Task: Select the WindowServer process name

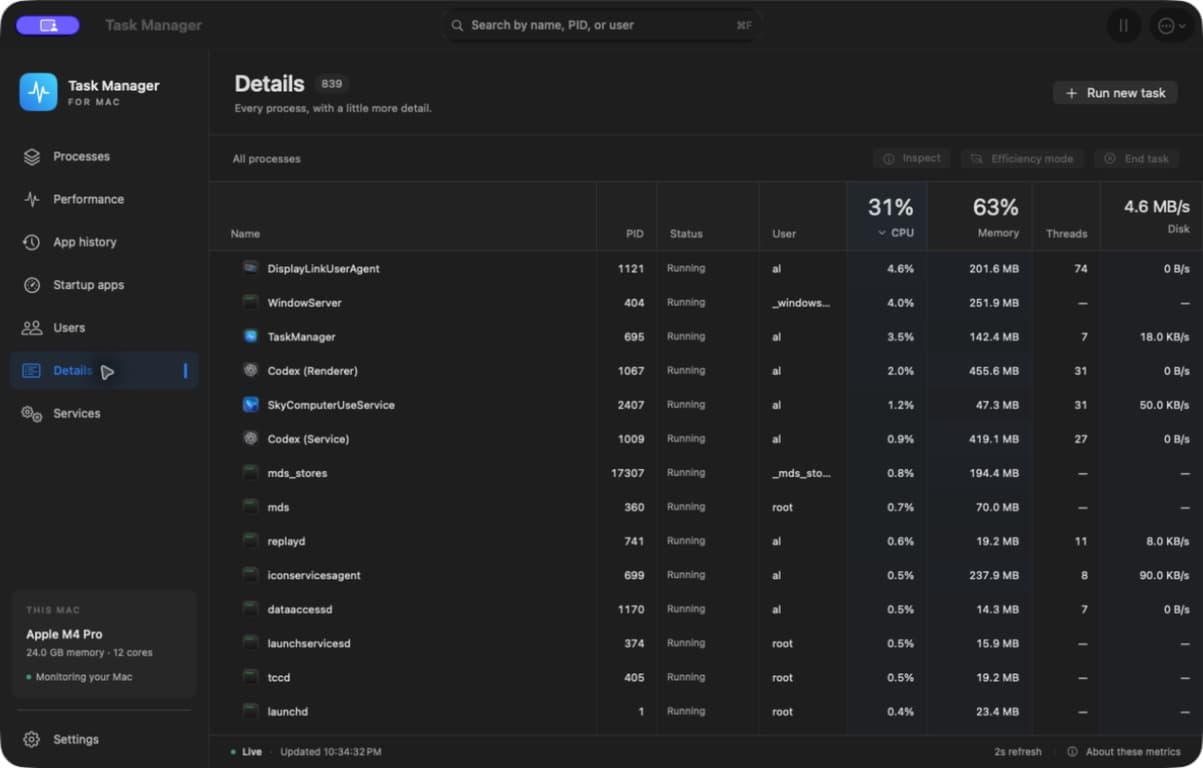Action: click(x=304, y=303)
